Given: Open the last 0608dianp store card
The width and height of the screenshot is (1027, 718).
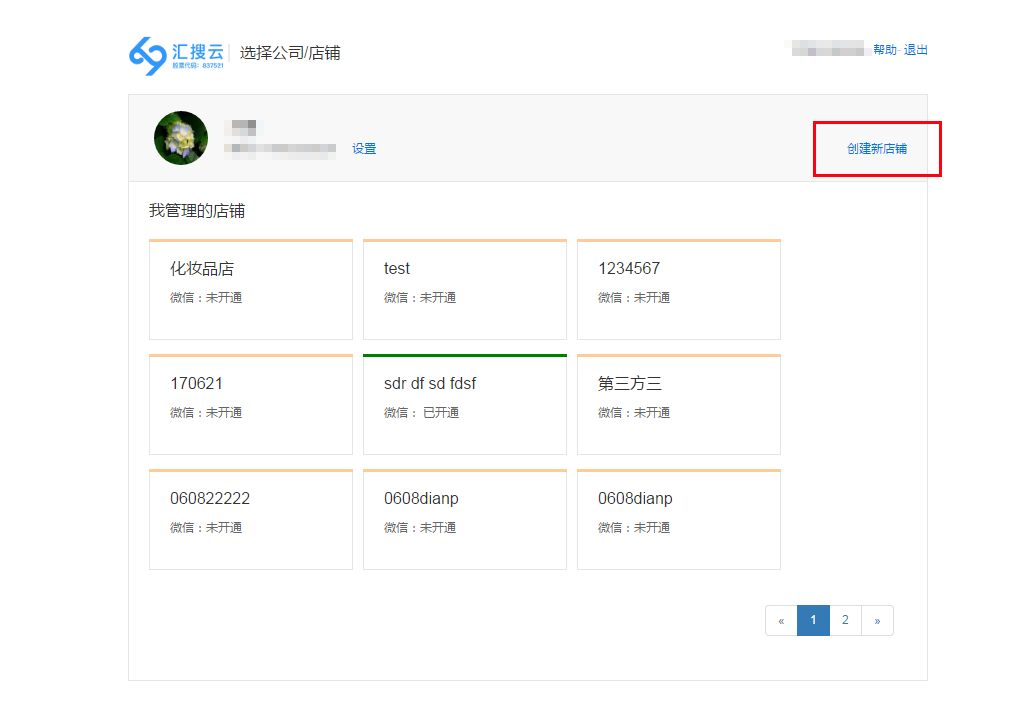Looking at the screenshot, I should [679, 520].
